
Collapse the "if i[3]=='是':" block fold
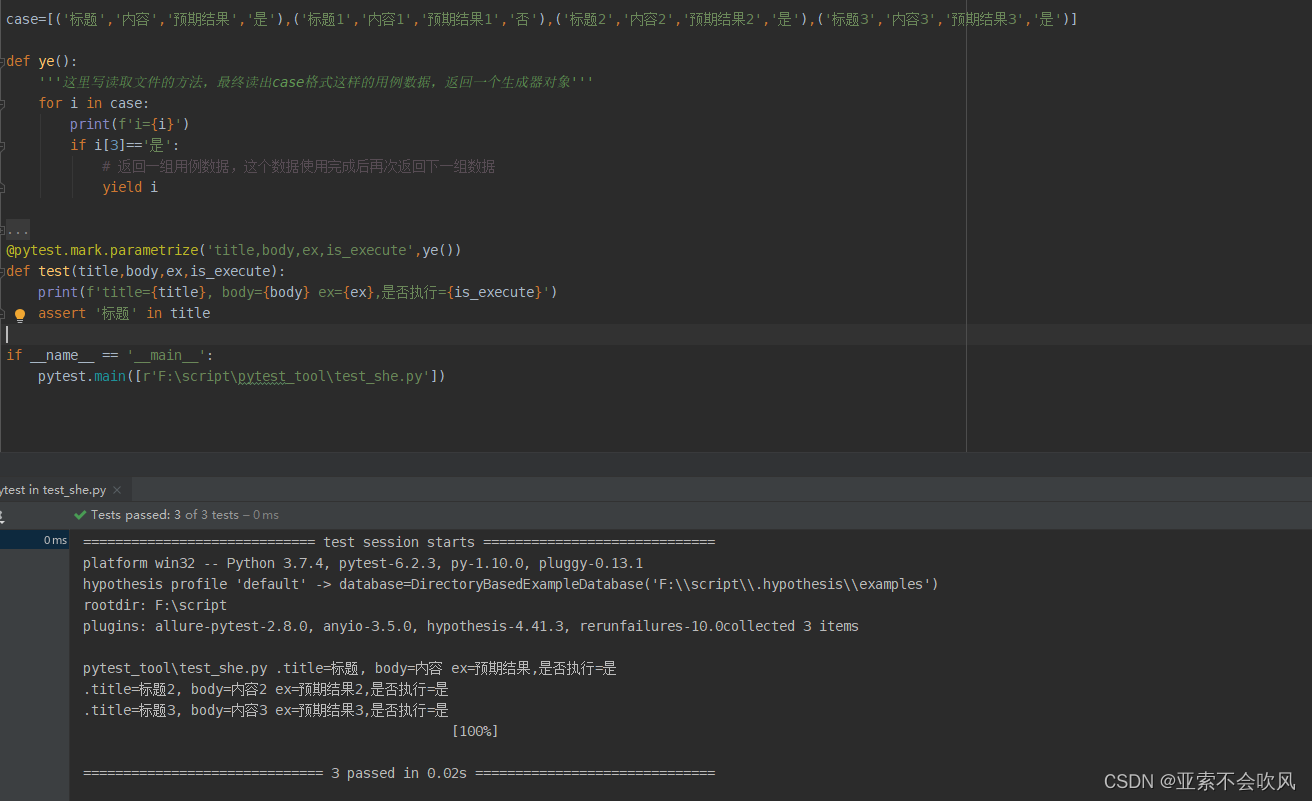3,145
